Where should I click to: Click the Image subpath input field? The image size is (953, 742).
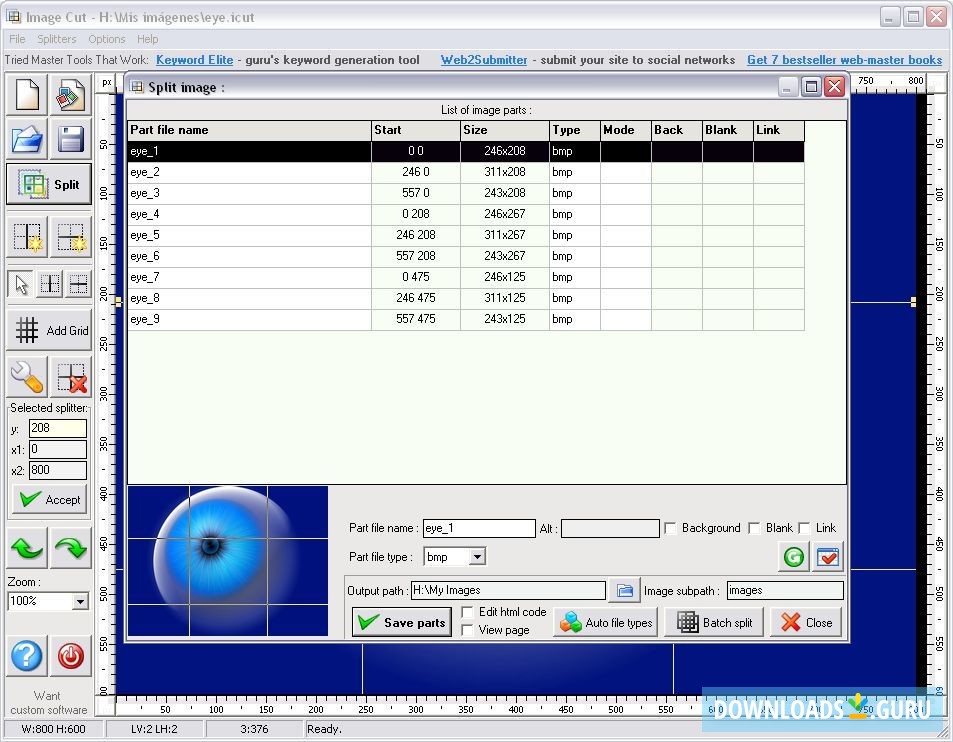click(784, 591)
